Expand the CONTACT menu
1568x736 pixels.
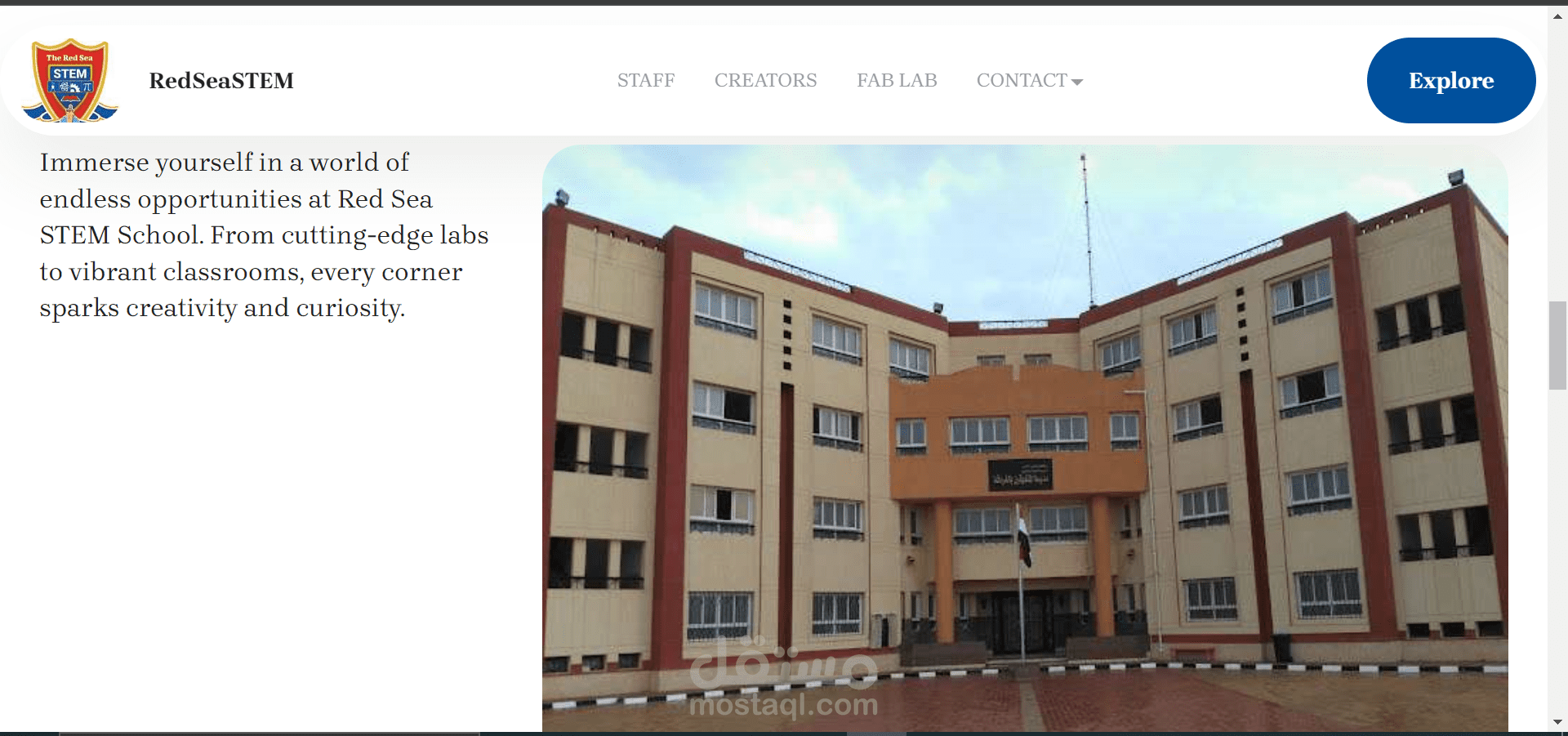tap(1030, 80)
